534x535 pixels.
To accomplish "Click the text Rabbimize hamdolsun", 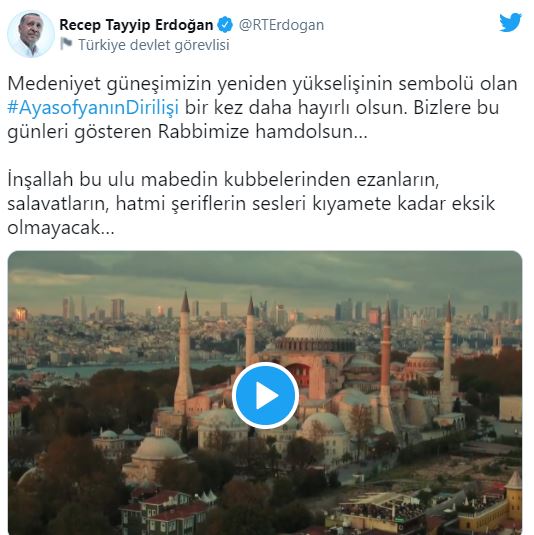I will click(x=263, y=132).
